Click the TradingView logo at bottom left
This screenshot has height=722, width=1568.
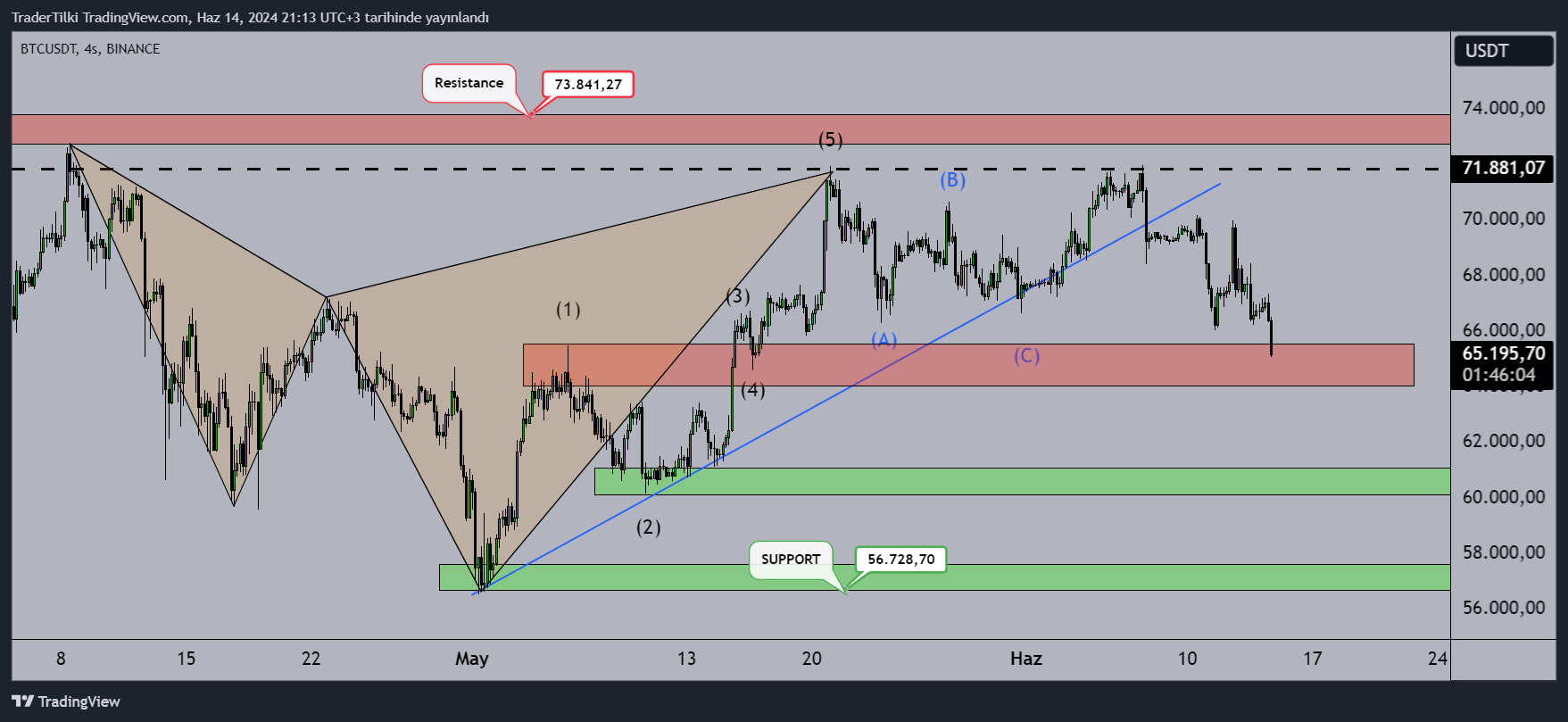pyautogui.click(x=66, y=701)
